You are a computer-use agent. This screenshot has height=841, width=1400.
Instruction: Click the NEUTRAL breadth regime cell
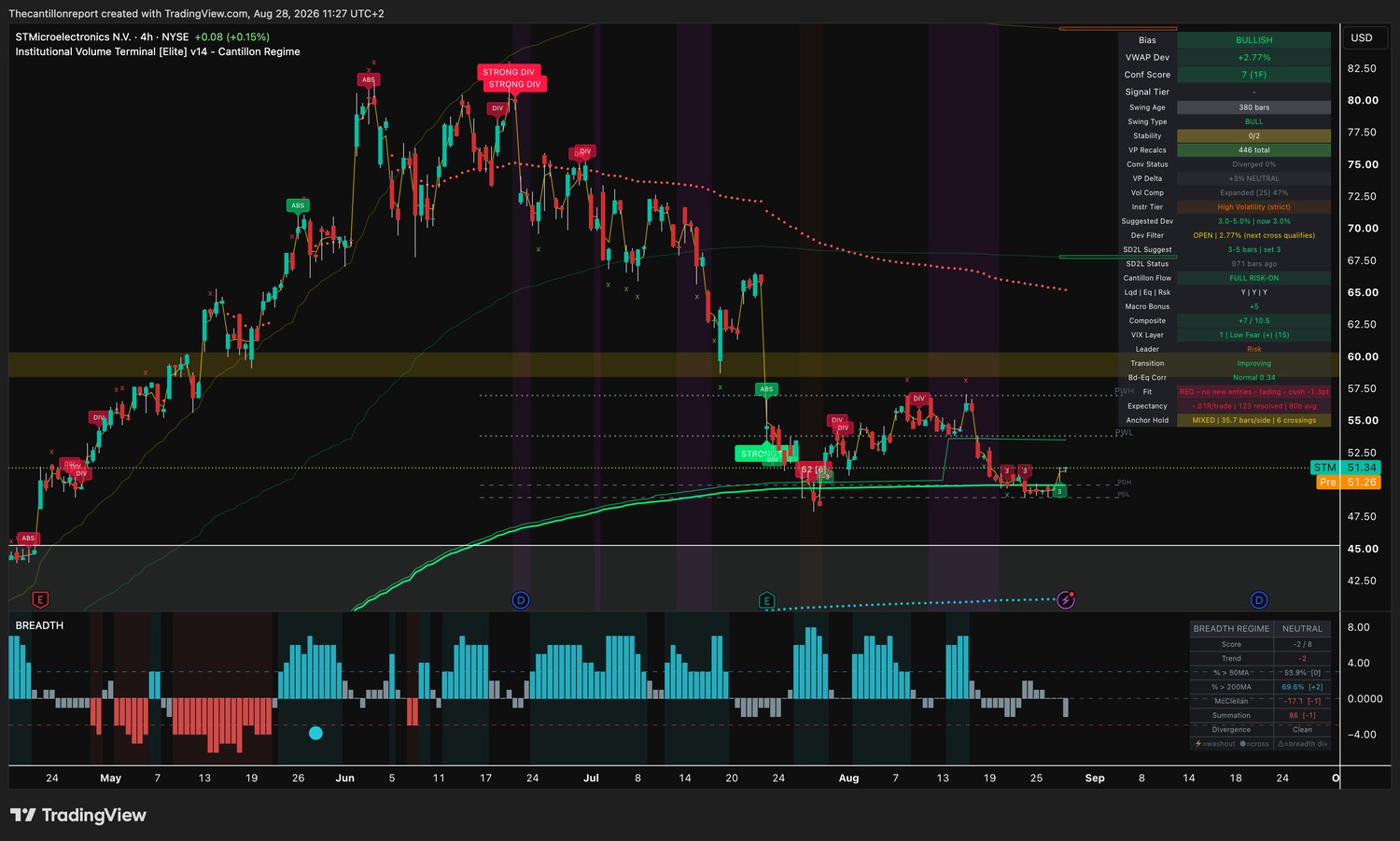1302,629
